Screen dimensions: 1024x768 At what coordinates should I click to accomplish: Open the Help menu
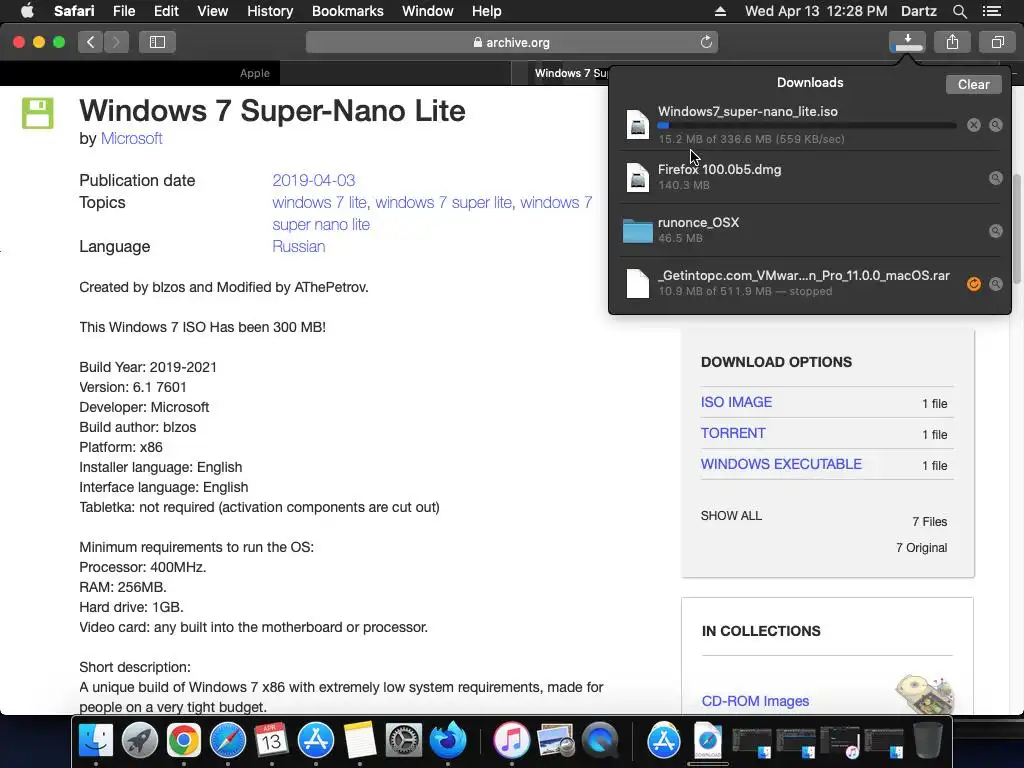(x=487, y=11)
